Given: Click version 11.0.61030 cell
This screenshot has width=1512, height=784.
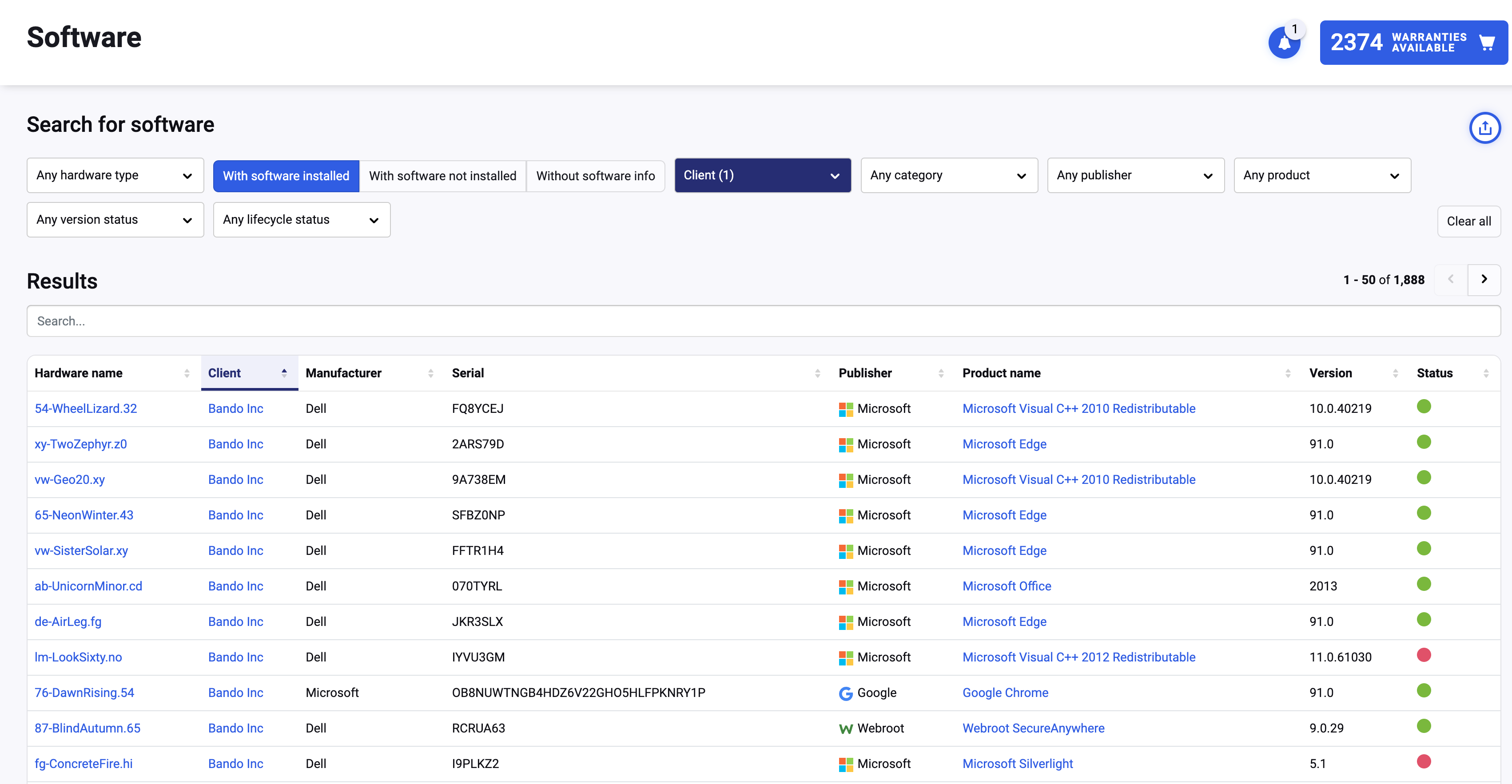Looking at the screenshot, I should point(1340,657).
